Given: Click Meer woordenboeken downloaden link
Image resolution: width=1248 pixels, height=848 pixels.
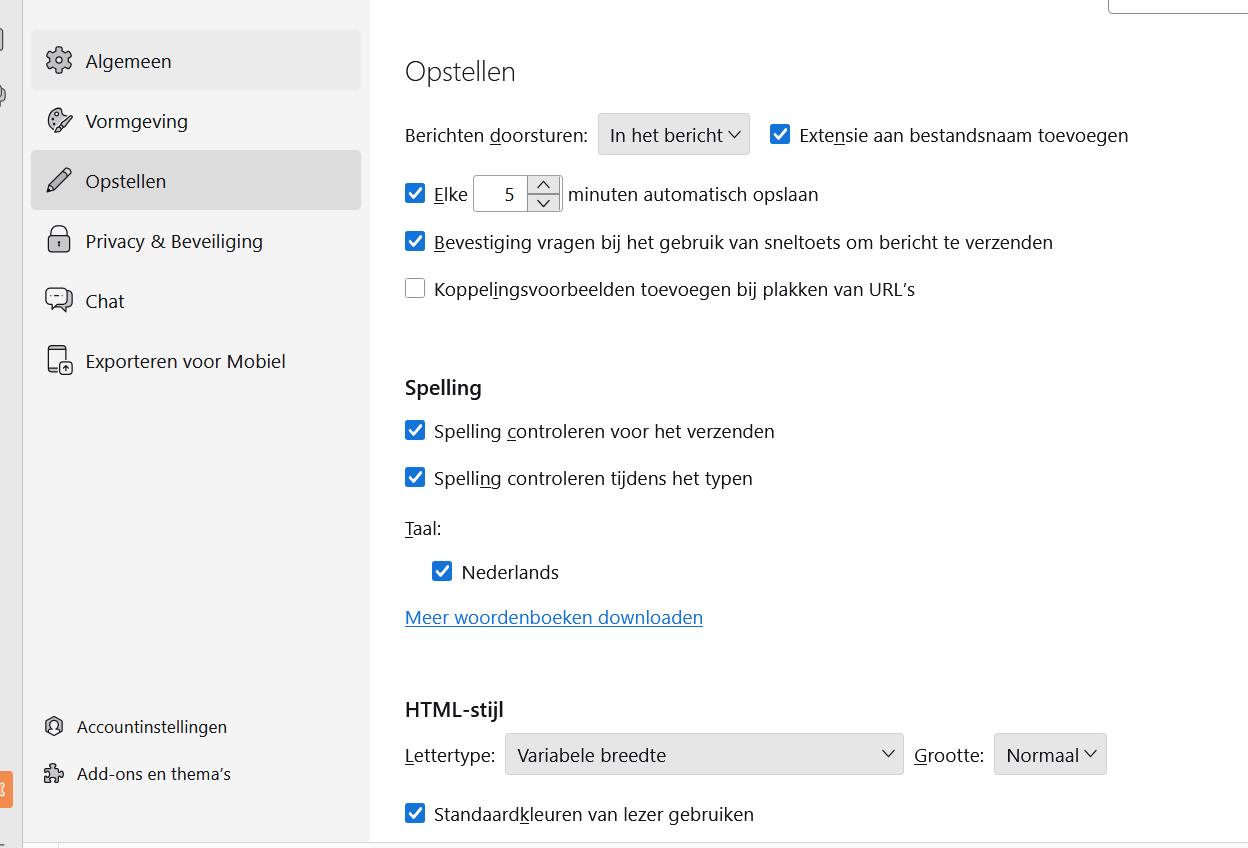Looking at the screenshot, I should pos(554,617).
